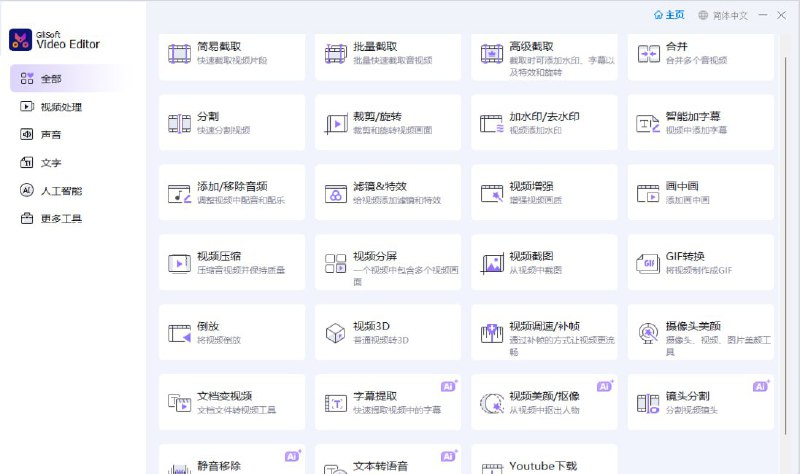Open the 智能加字幕 subtitle icon
Image resolution: width=800 pixels, height=474 pixels.
click(648, 123)
